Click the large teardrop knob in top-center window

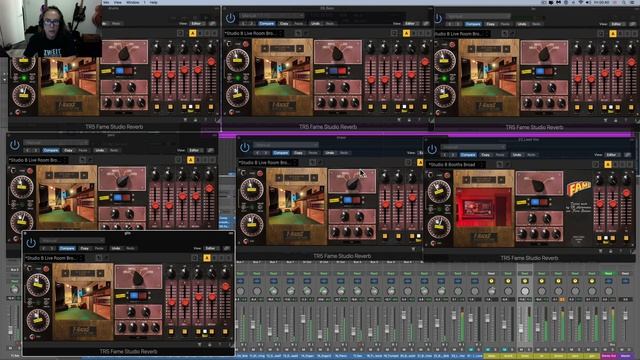click(338, 53)
